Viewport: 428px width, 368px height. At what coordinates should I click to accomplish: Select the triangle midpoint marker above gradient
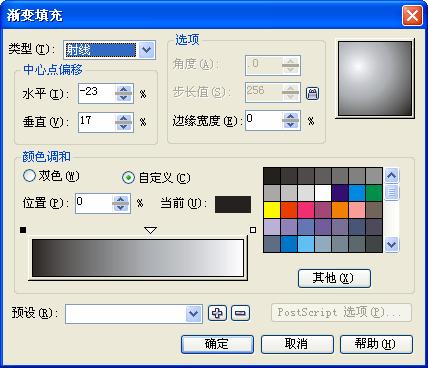tap(151, 230)
